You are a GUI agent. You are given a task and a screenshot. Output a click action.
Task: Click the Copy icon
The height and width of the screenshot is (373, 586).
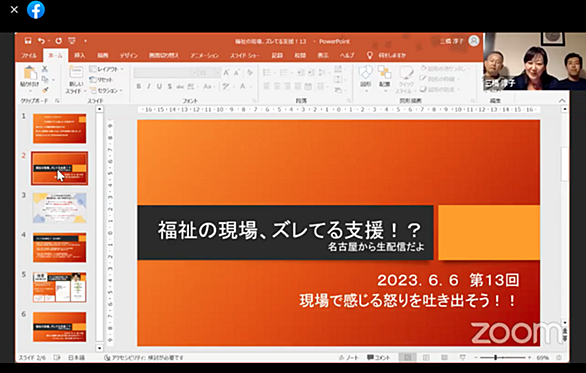pos(45,80)
